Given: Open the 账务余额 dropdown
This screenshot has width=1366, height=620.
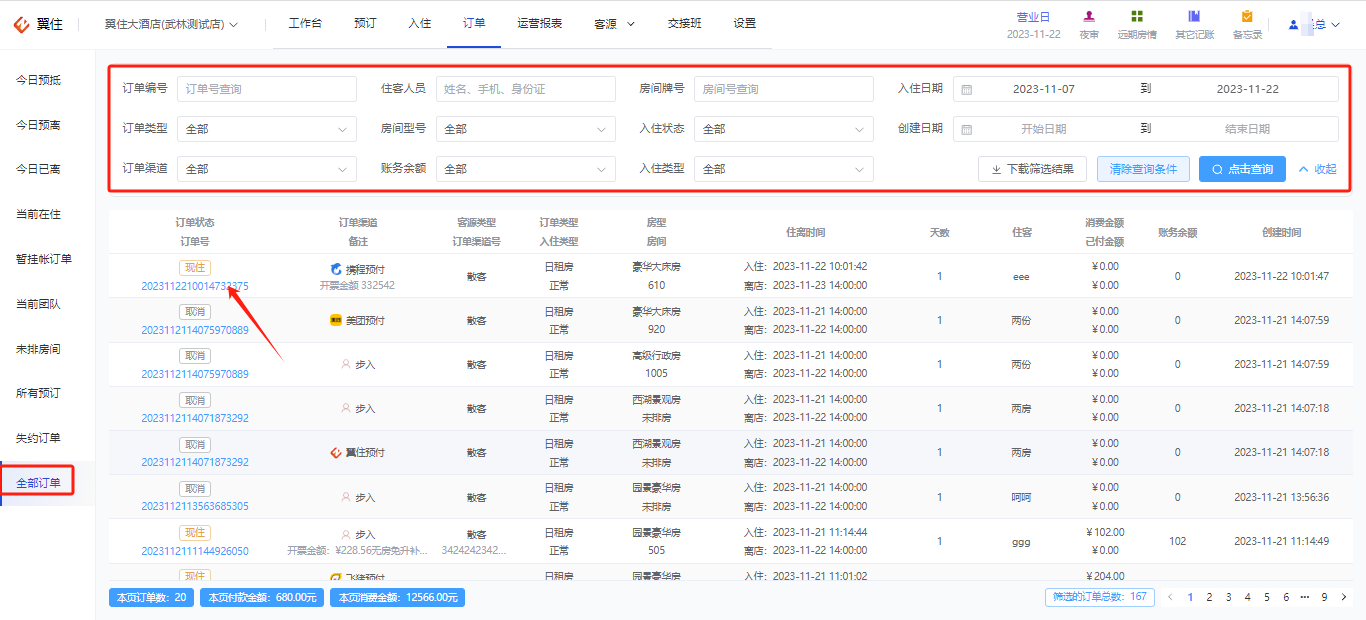Looking at the screenshot, I should point(526,169).
